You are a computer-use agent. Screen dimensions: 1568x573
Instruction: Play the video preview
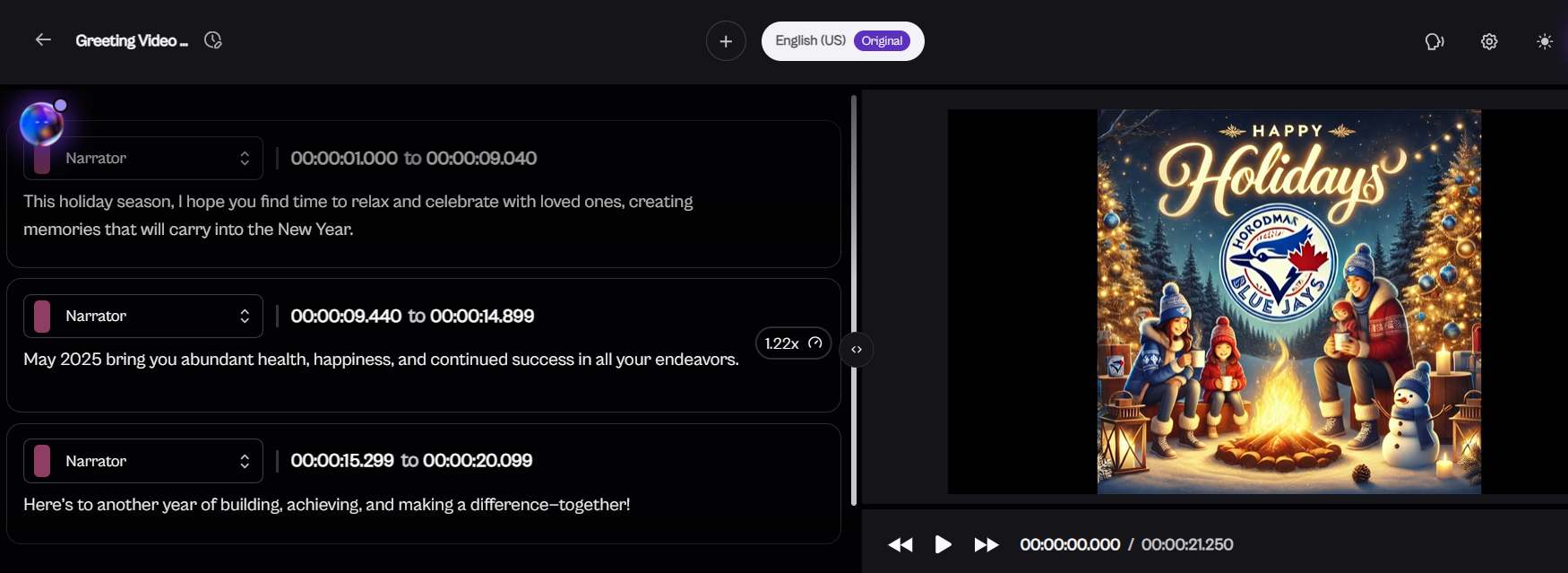point(943,544)
